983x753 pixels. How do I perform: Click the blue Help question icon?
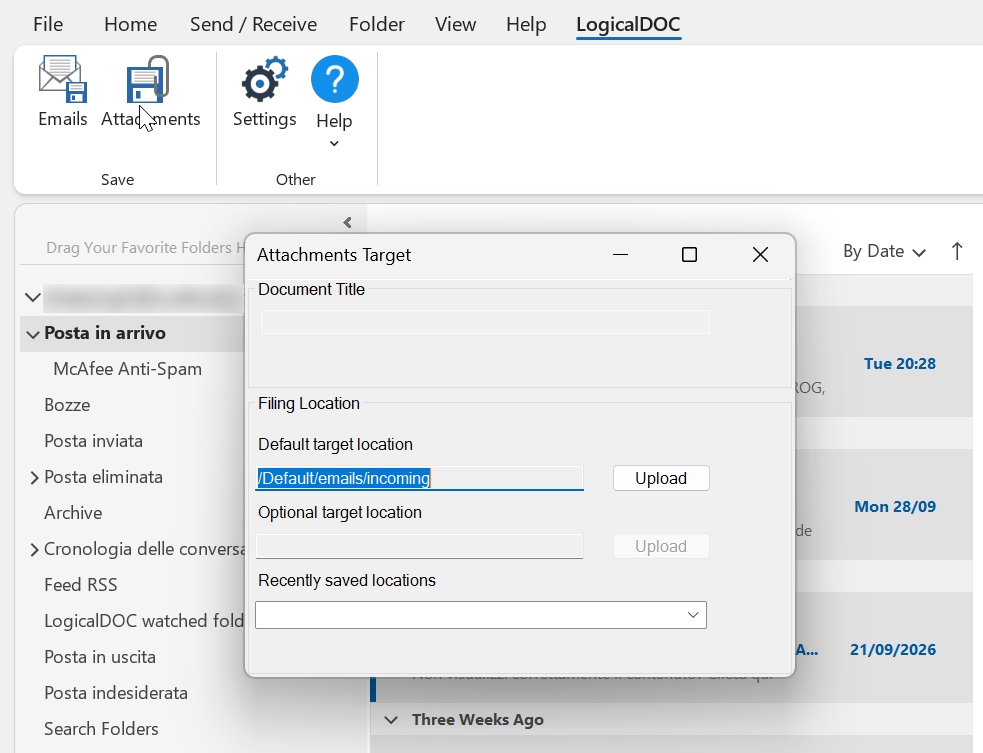[x=334, y=79]
